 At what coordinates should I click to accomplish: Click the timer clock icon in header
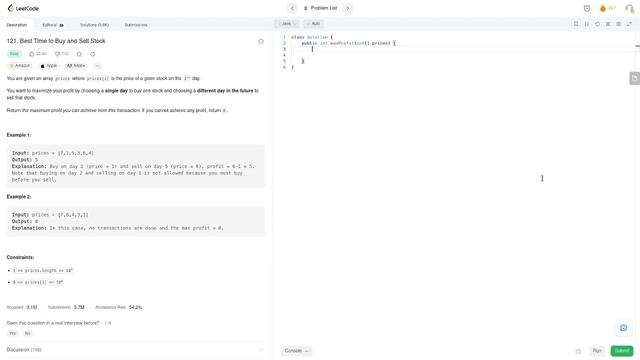[587, 8]
